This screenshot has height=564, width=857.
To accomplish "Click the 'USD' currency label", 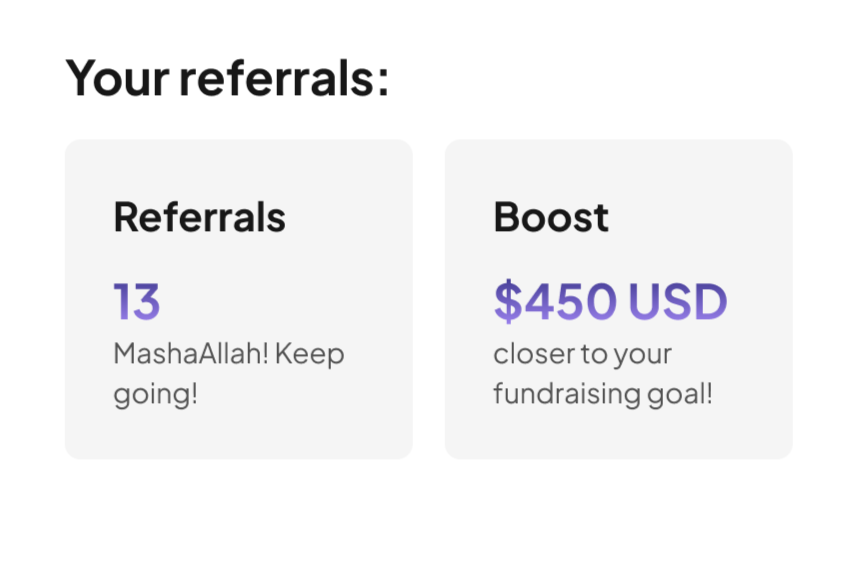I will point(678,301).
